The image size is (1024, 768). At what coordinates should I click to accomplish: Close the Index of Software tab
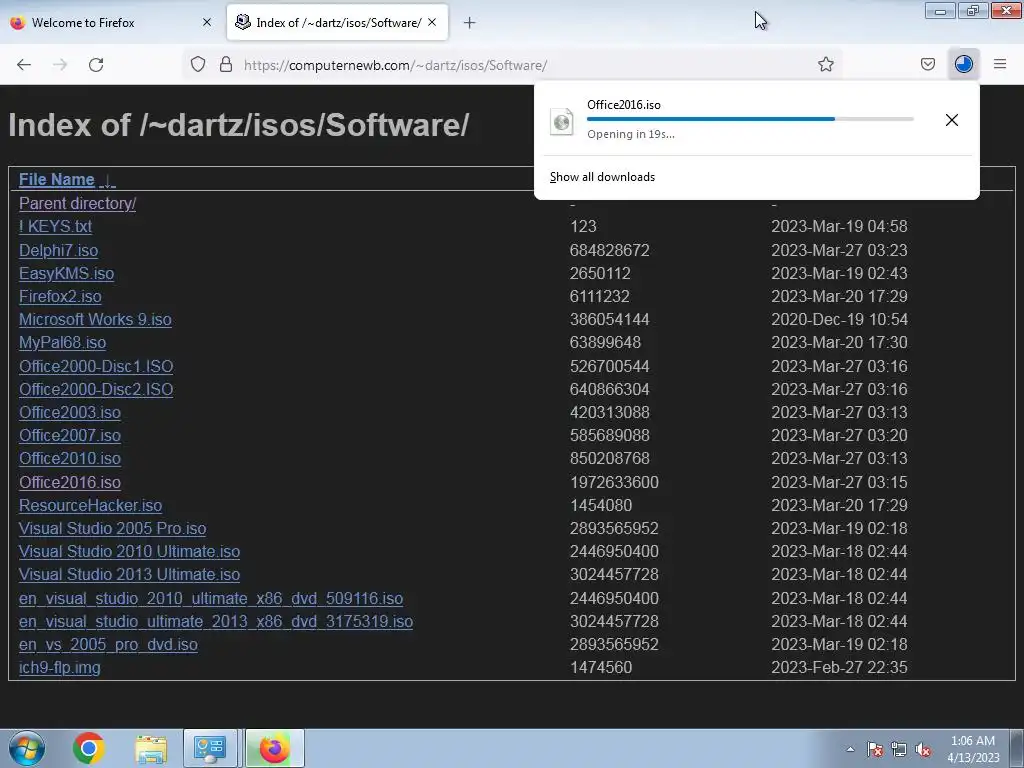click(432, 22)
